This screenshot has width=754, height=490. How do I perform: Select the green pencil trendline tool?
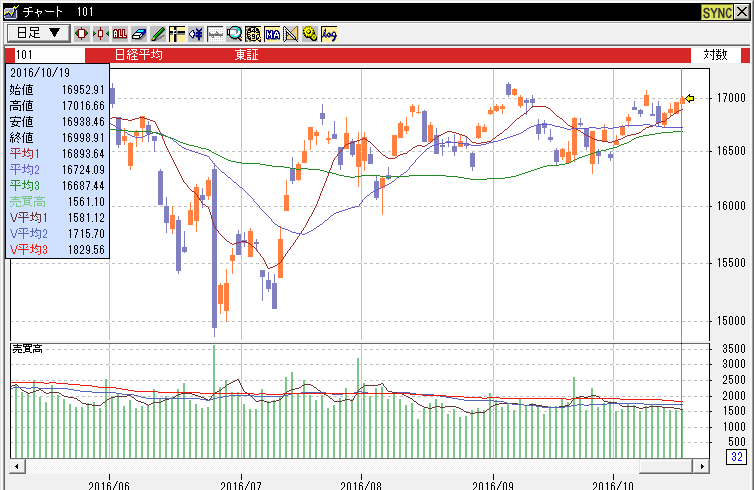tap(158, 33)
